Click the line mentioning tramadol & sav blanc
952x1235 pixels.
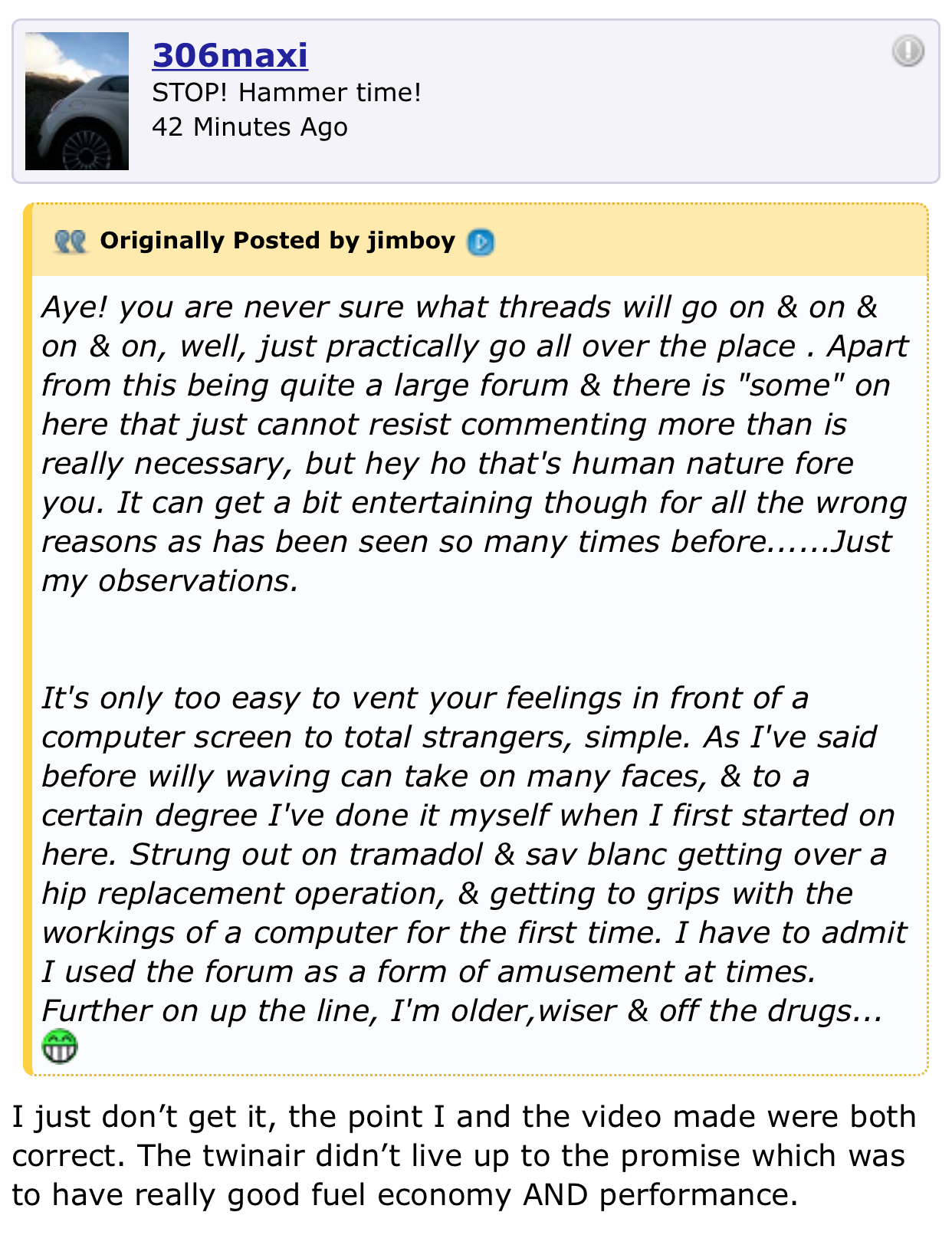point(464,854)
